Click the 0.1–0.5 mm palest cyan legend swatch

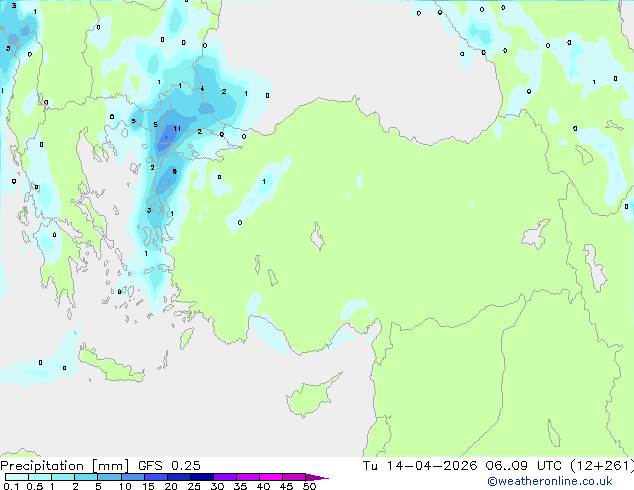[x=17, y=477]
